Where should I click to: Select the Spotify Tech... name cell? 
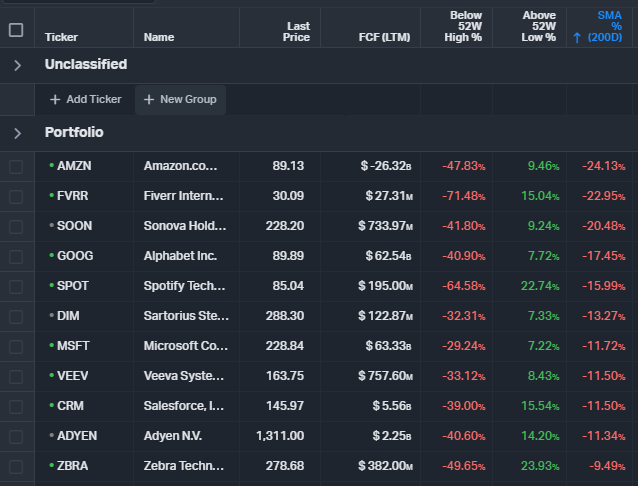(x=184, y=286)
